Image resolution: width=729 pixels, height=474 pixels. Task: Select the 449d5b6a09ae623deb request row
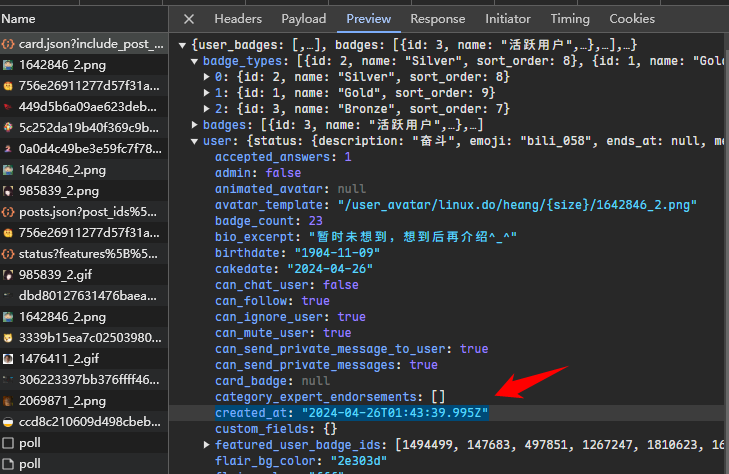(84, 107)
